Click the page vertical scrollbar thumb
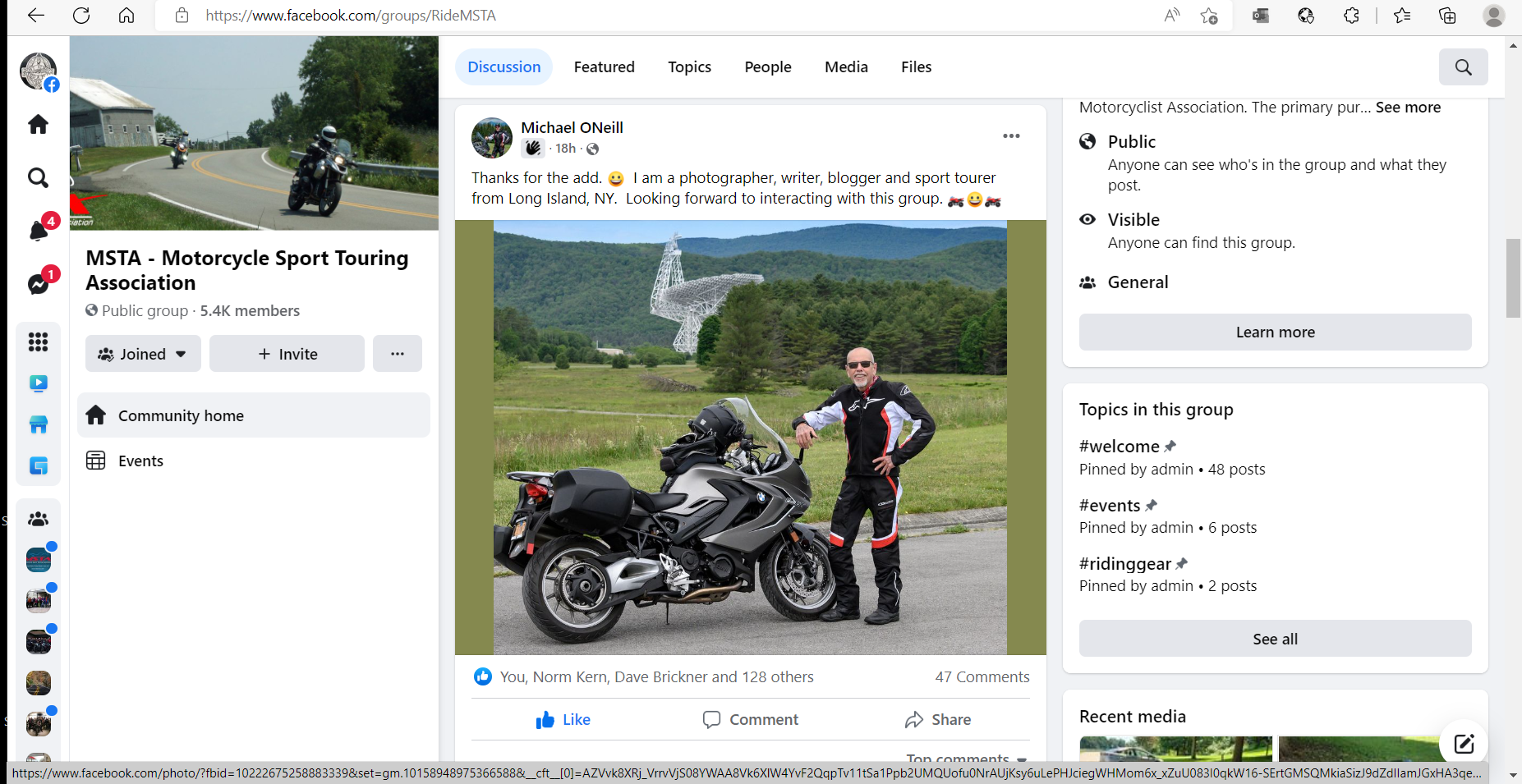The width and height of the screenshot is (1522, 784). pyautogui.click(x=1513, y=277)
